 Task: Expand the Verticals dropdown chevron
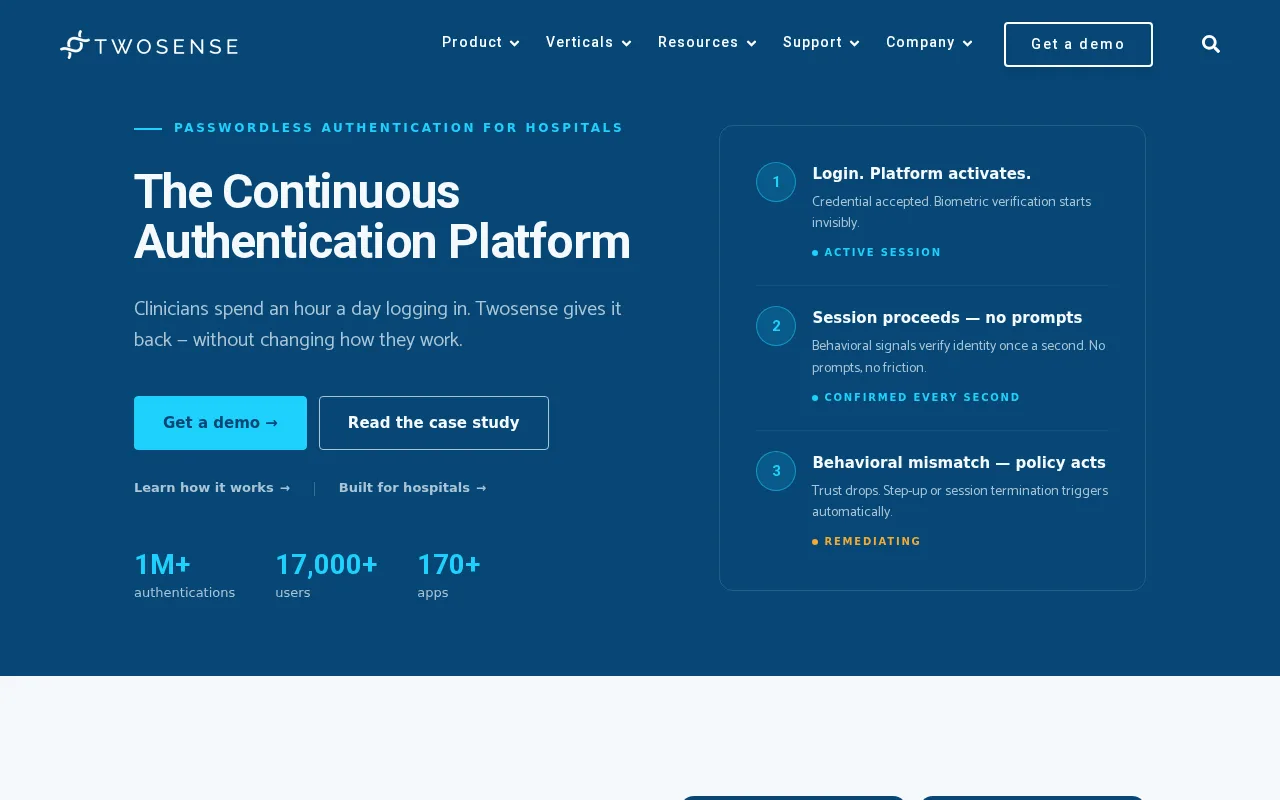(627, 43)
